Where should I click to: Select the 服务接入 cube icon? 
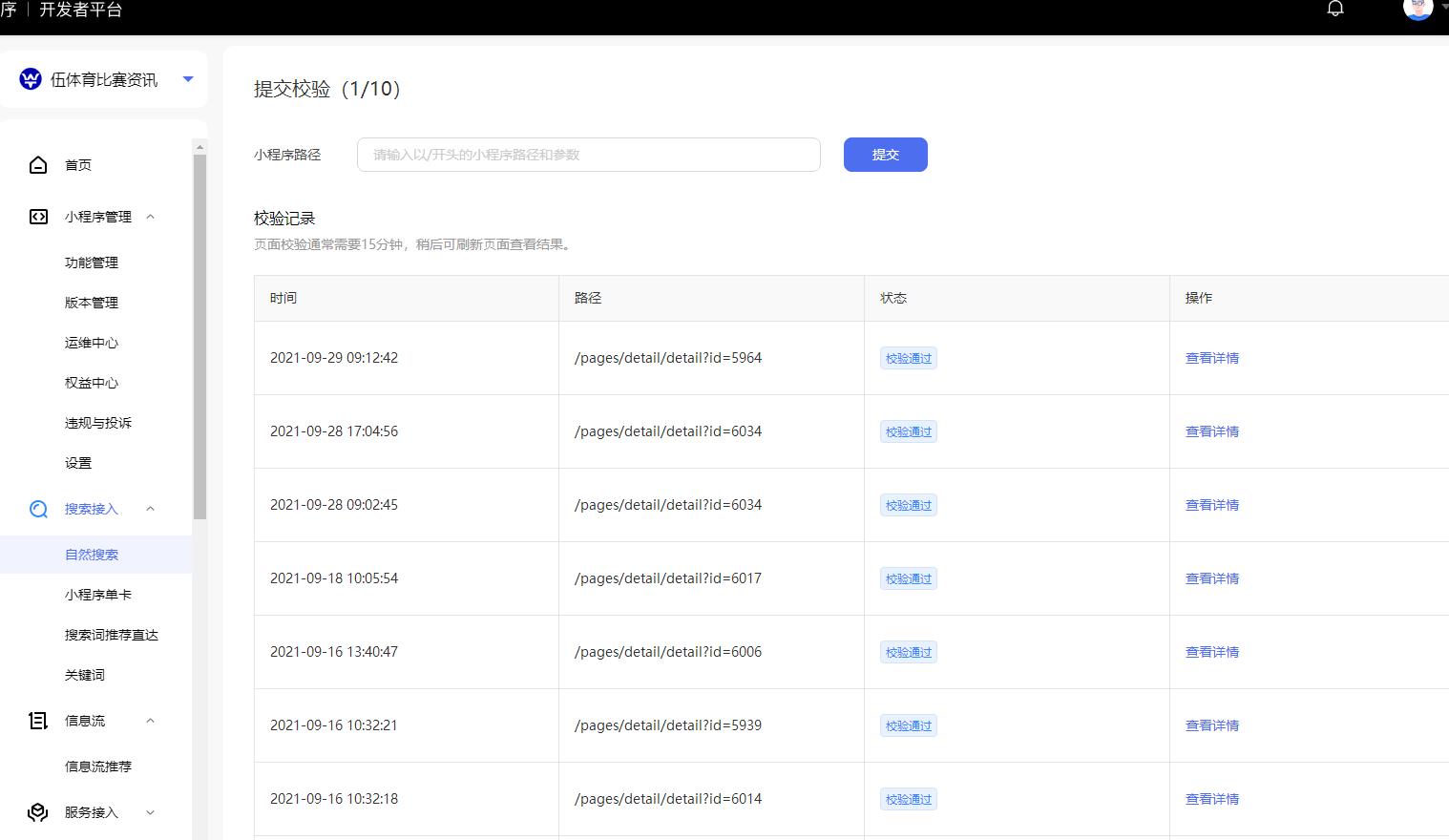38,812
